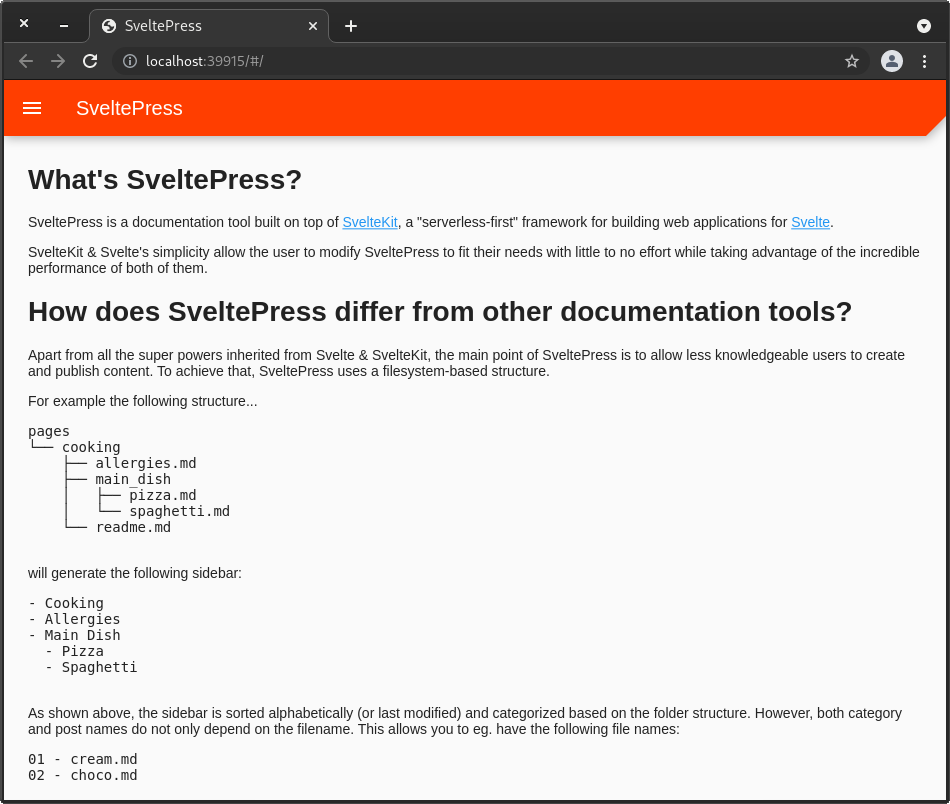The image size is (950, 804).
Task: Click the "What's SveltePress?" heading
Action: click(x=165, y=180)
